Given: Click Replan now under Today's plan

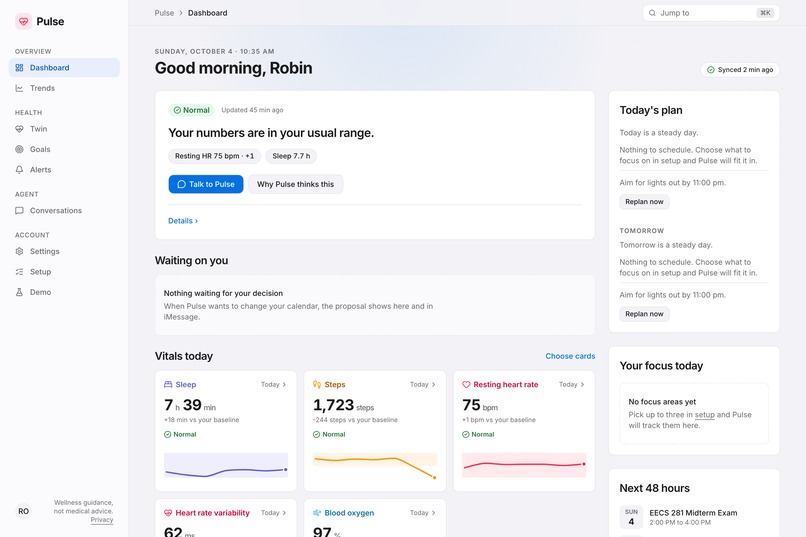Looking at the screenshot, I should pyautogui.click(x=644, y=202).
